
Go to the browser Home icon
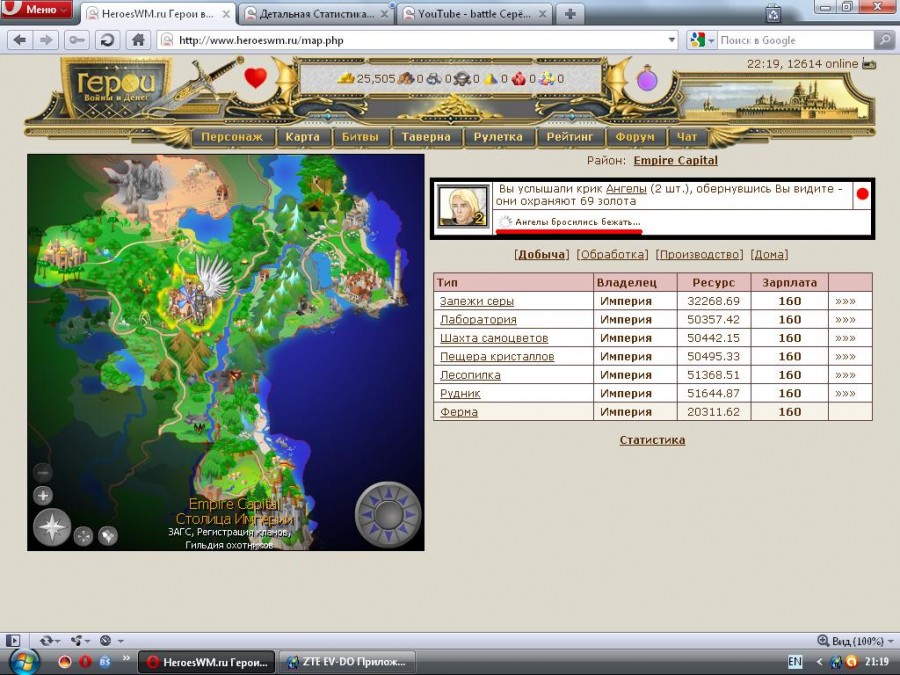pyautogui.click(x=138, y=40)
